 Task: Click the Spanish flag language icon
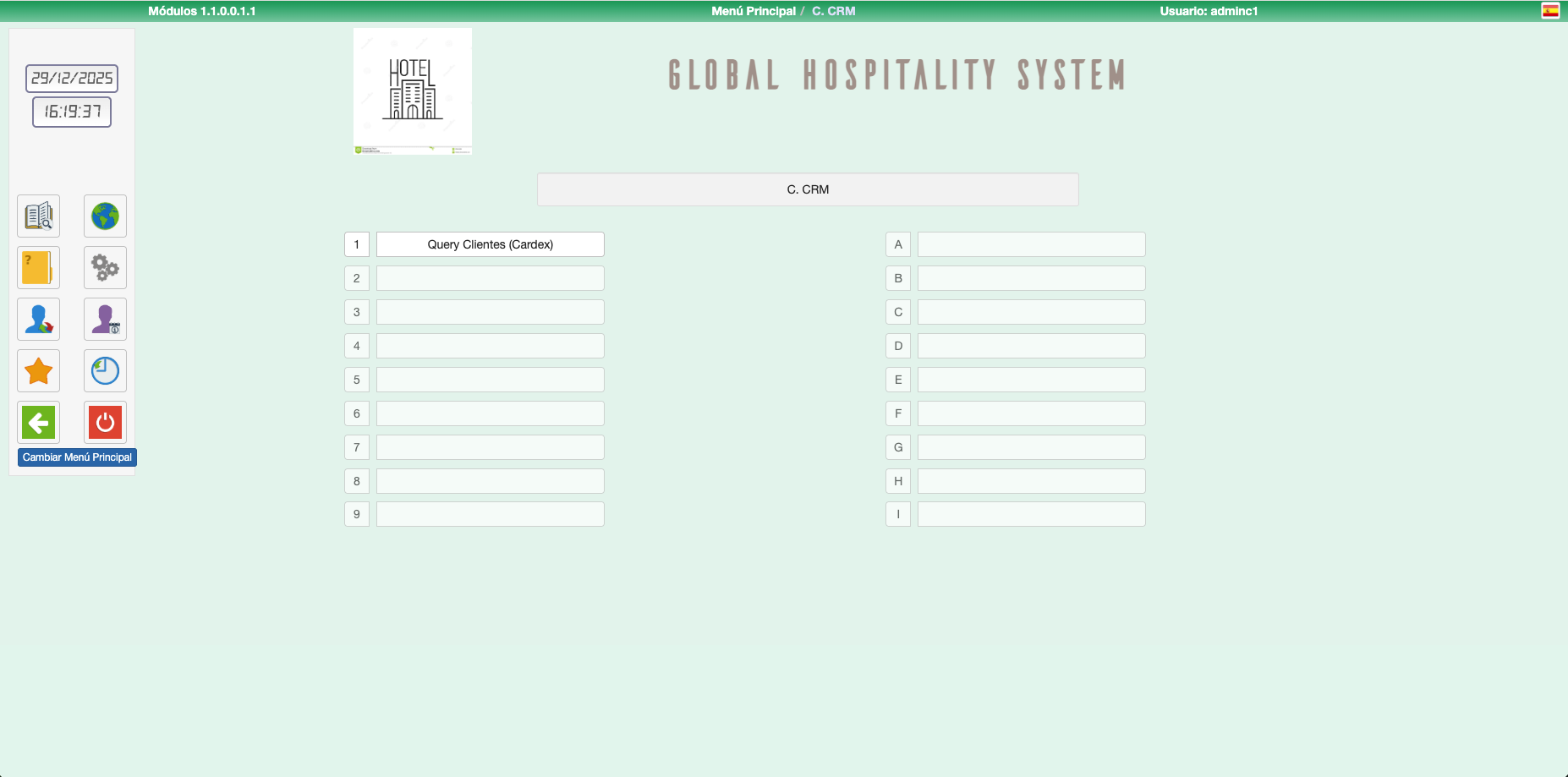click(1549, 11)
